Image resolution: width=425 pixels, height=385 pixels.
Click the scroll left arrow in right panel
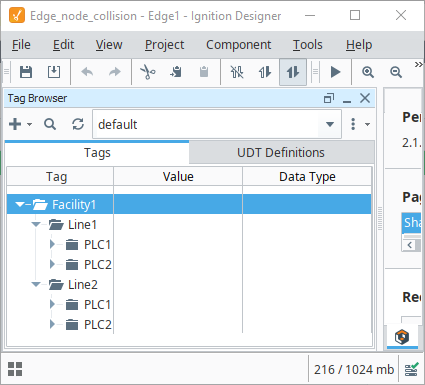[410, 245]
